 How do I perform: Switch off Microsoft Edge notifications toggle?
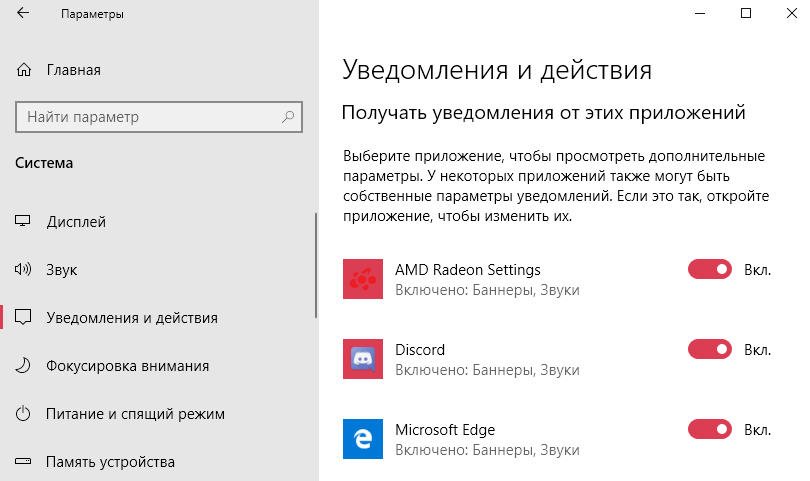(x=710, y=429)
